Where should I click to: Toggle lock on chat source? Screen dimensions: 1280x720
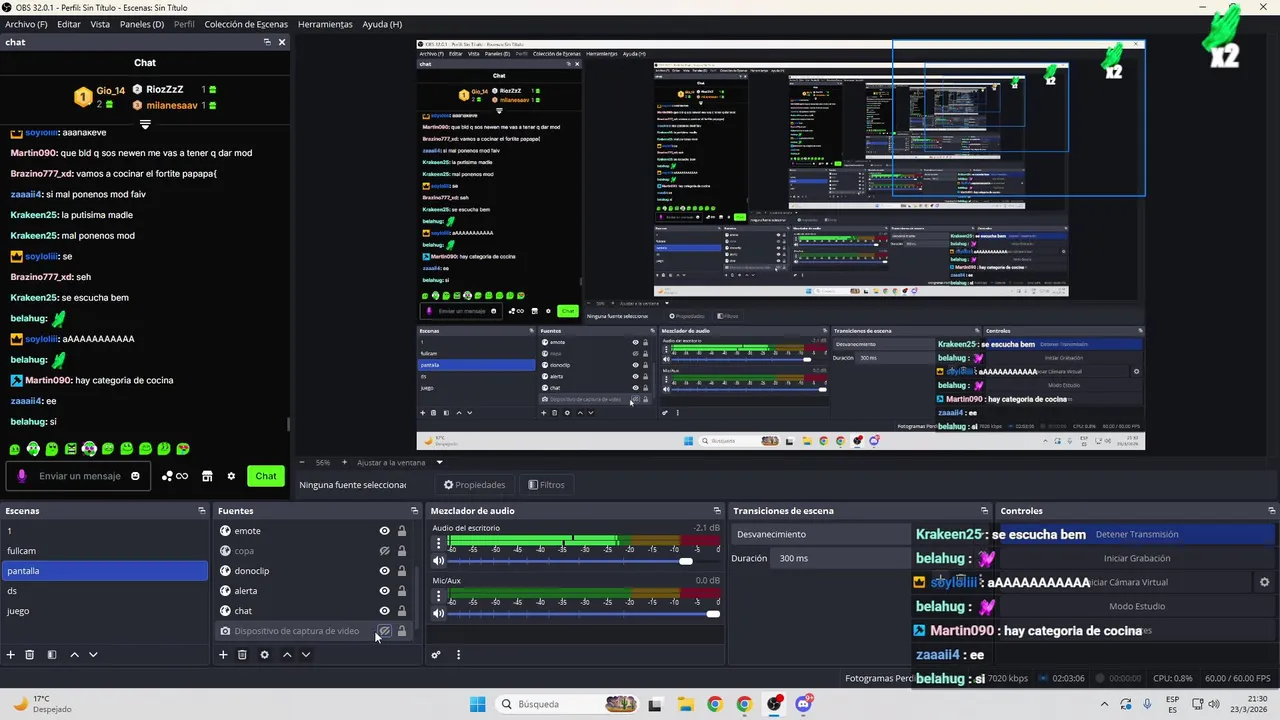click(402, 611)
